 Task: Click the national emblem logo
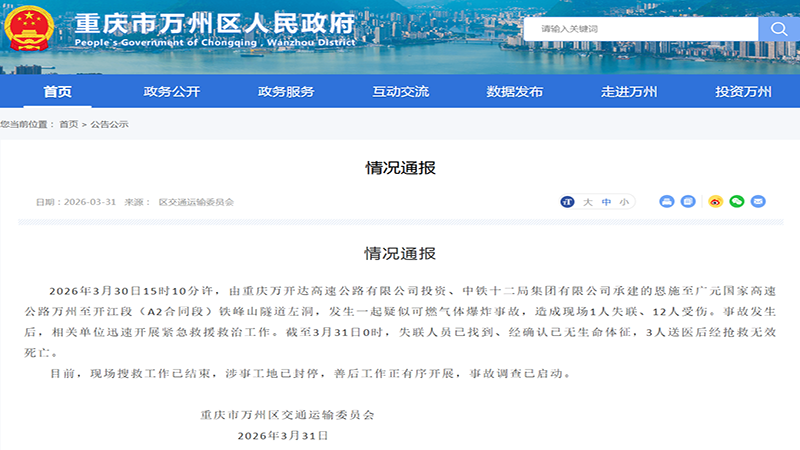point(29,28)
